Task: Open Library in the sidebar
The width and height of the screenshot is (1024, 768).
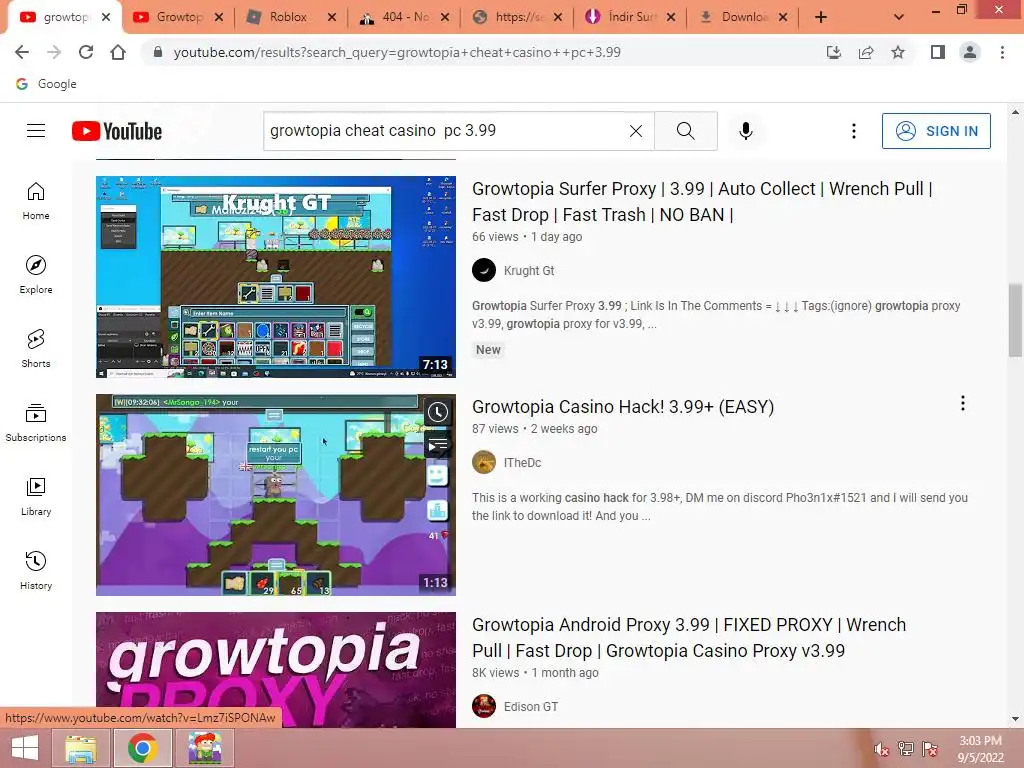Action: click(36, 496)
